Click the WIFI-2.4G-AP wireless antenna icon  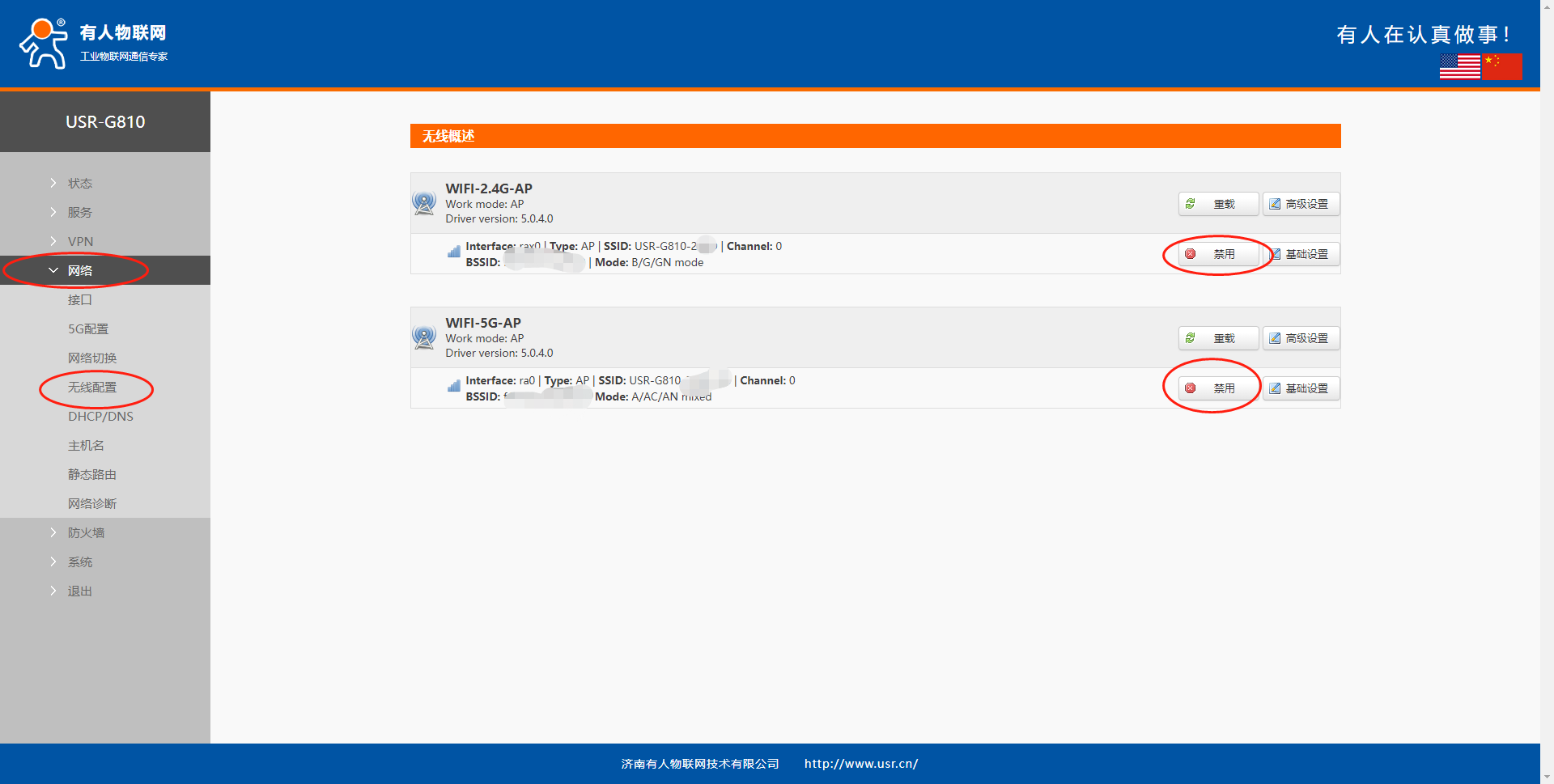coord(424,203)
